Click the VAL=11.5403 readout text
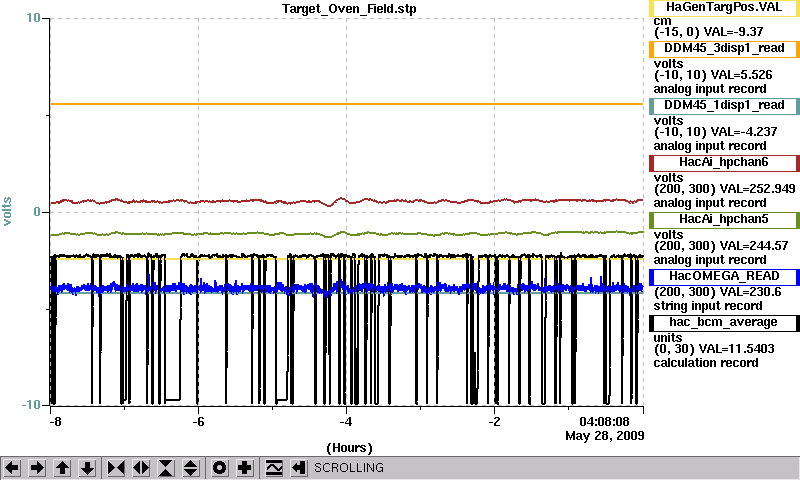Viewport: 800px width, 480px height. coord(736,349)
